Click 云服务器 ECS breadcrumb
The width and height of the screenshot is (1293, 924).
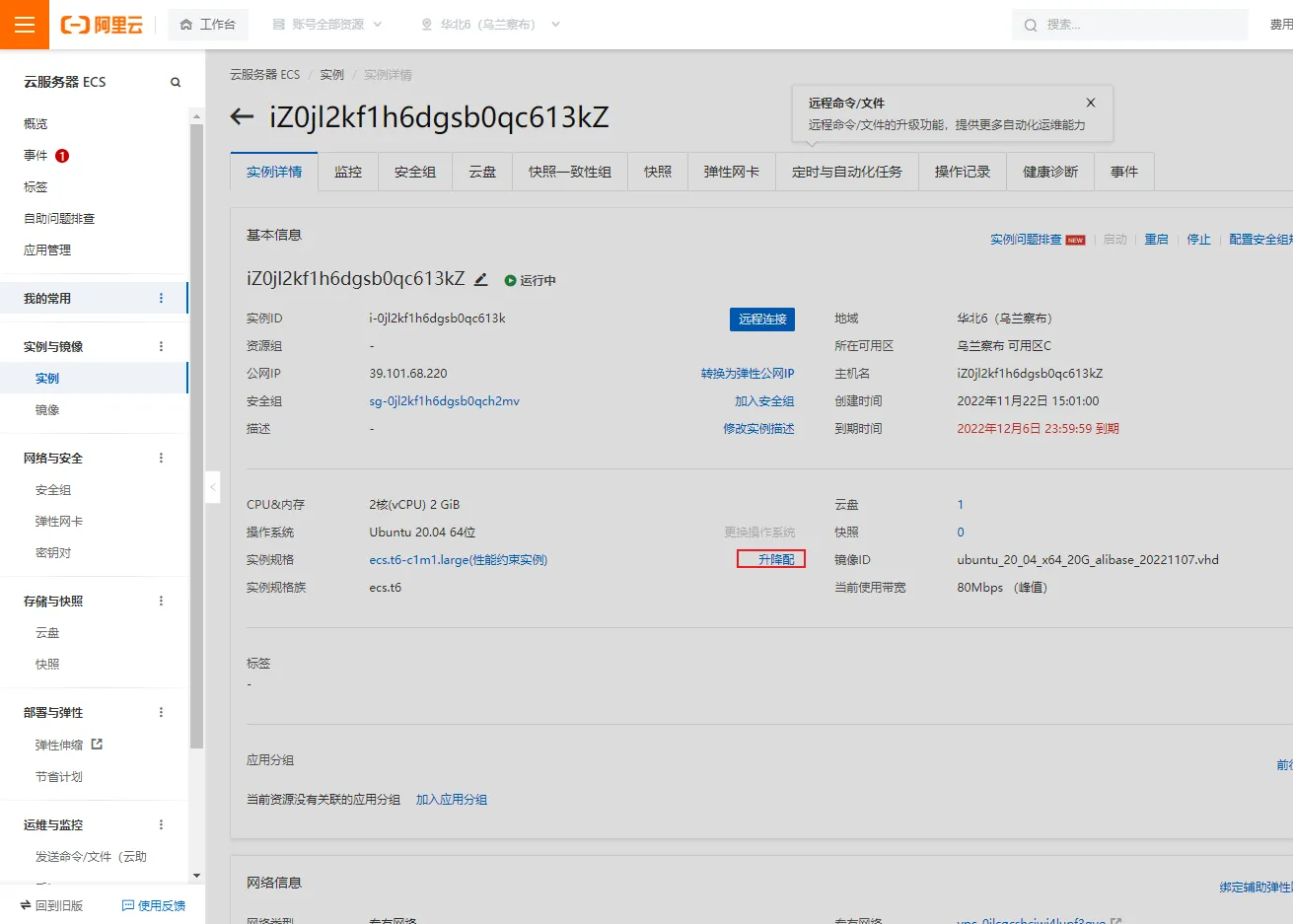(x=264, y=75)
